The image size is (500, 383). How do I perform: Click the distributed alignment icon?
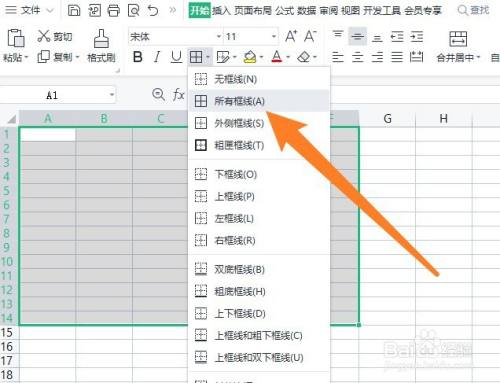416,57
